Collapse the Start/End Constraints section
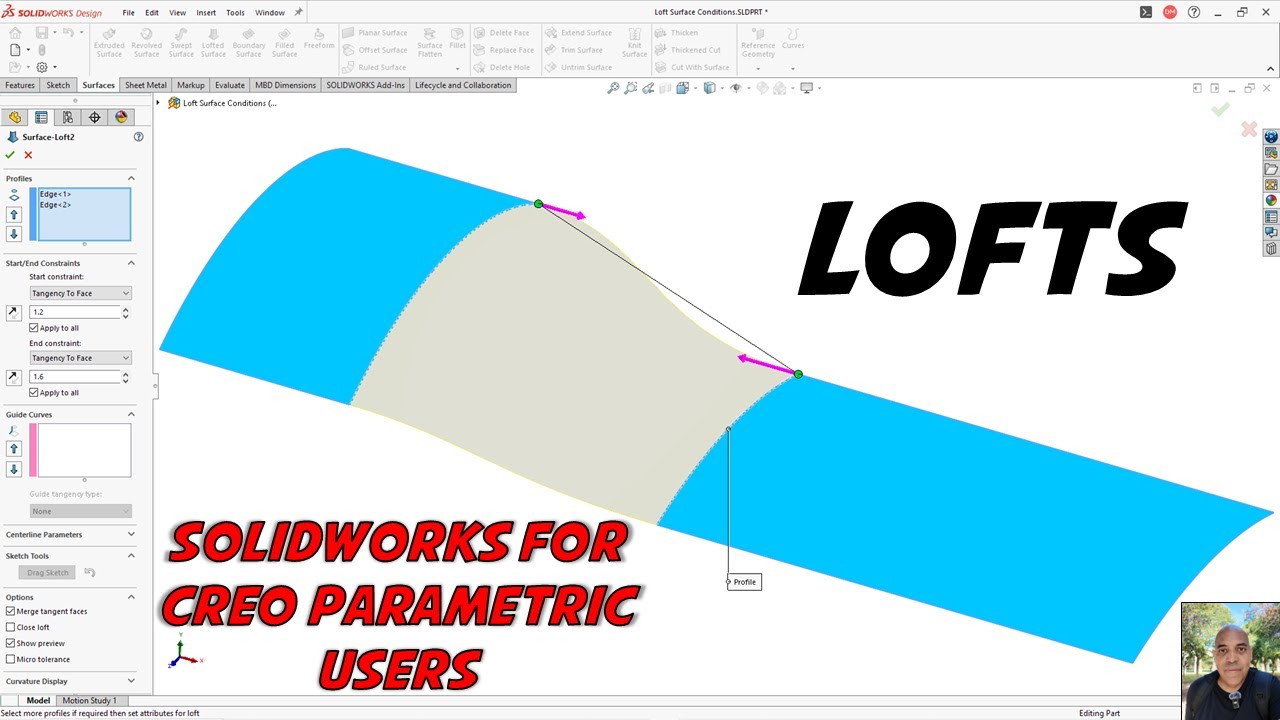 (x=131, y=263)
